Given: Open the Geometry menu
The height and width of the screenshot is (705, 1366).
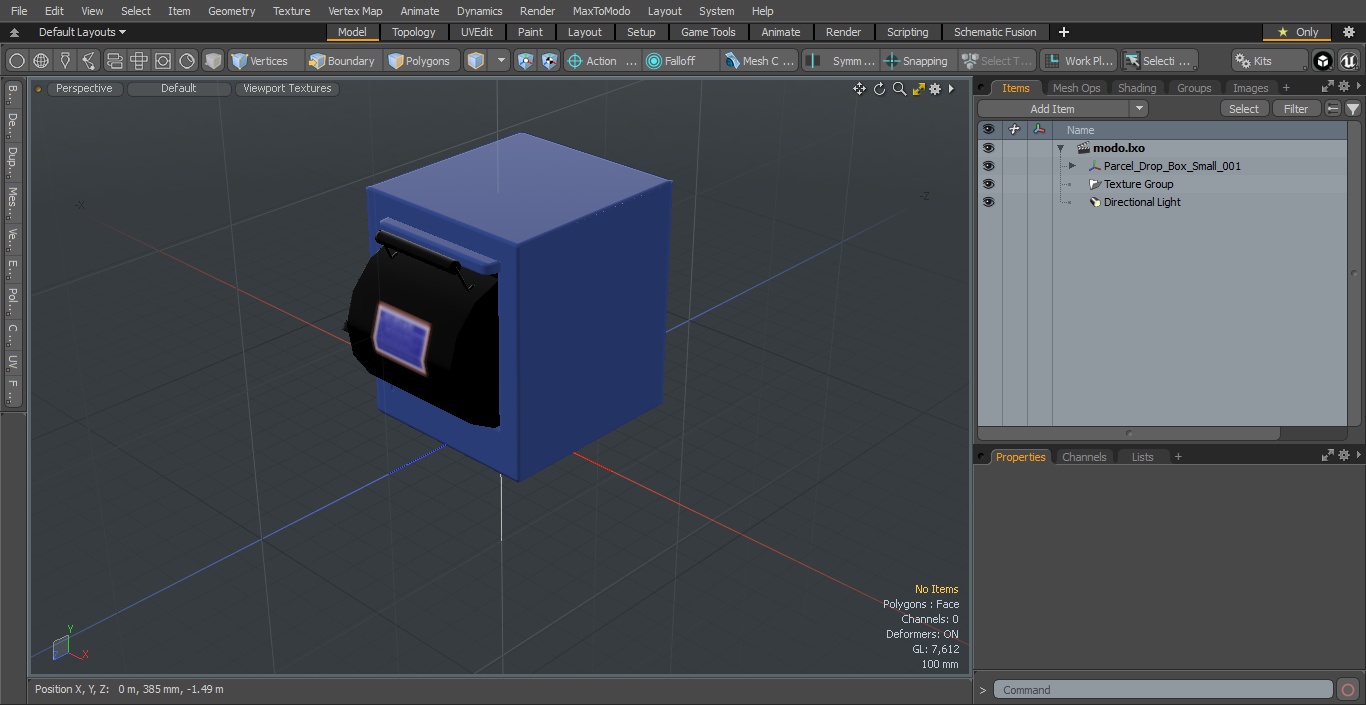Looking at the screenshot, I should [231, 11].
